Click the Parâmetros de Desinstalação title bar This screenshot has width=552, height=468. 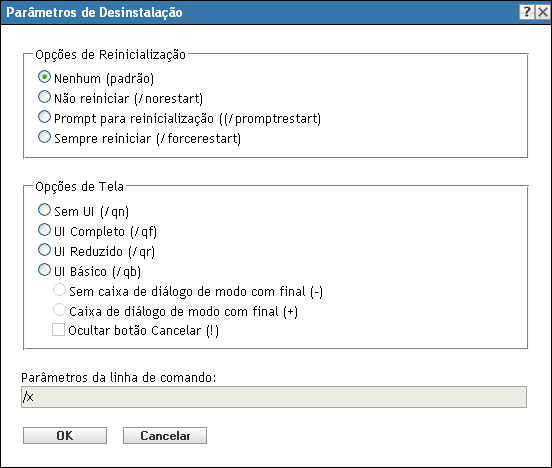coord(94,12)
